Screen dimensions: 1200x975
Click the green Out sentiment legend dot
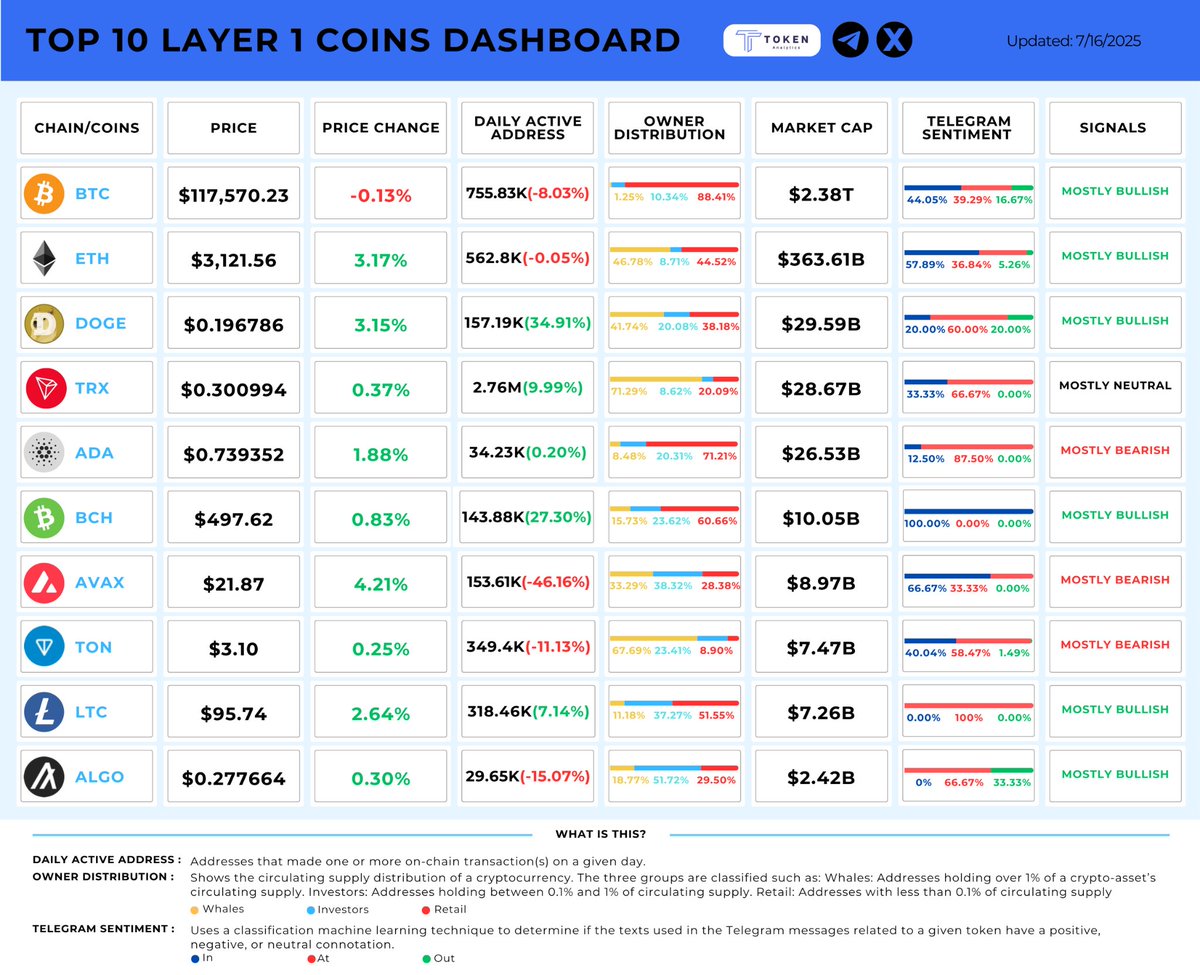coord(425,959)
